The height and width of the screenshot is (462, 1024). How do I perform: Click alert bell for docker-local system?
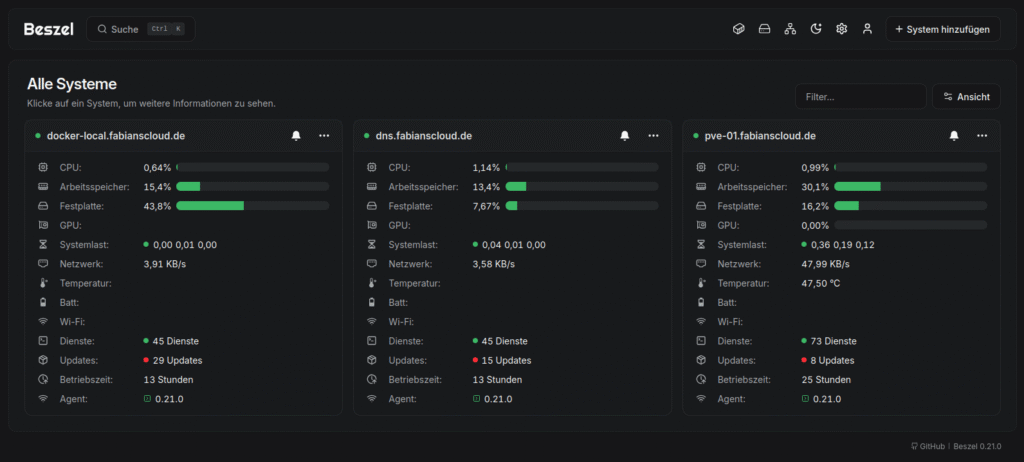tap(296, 135)
